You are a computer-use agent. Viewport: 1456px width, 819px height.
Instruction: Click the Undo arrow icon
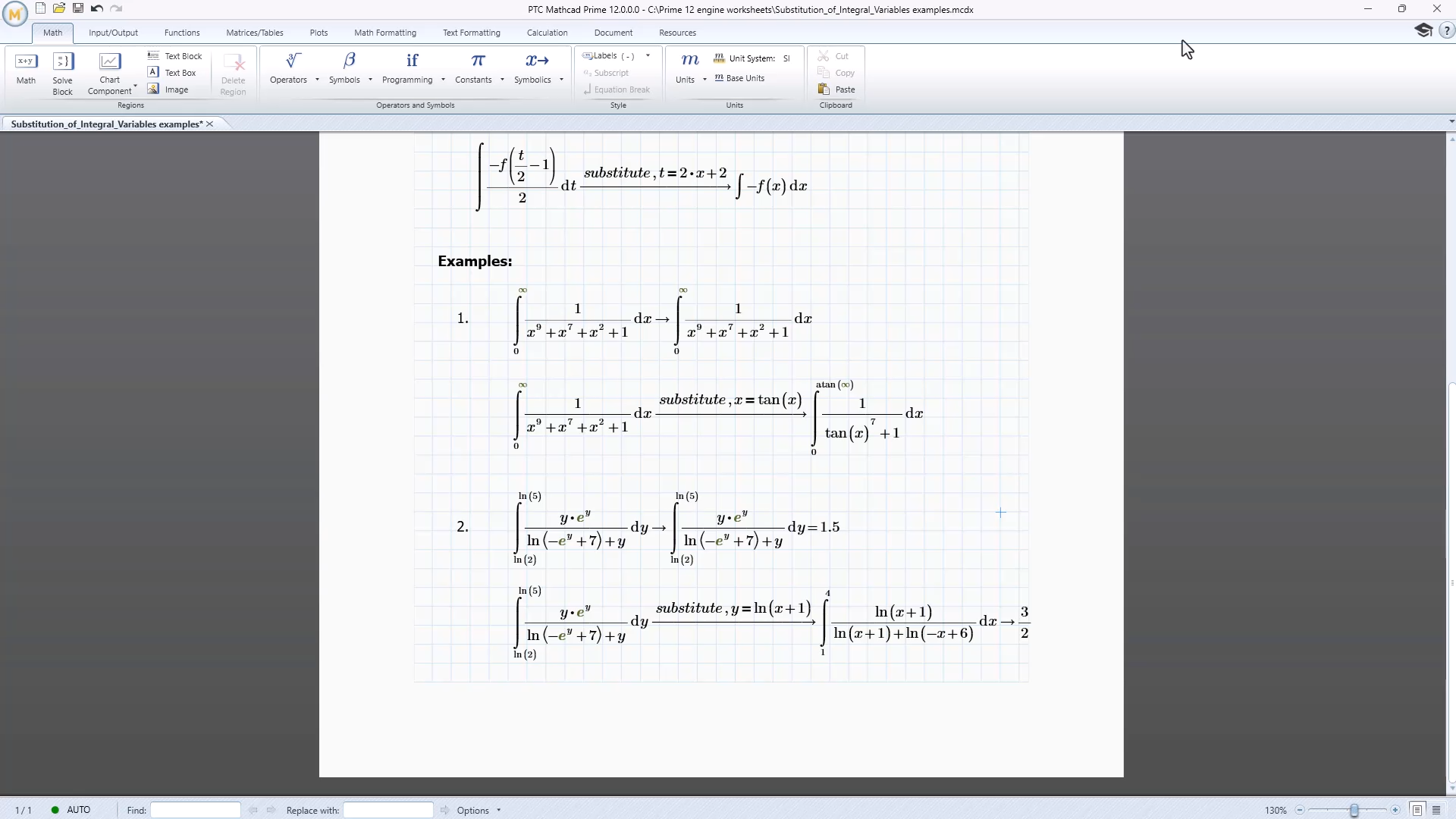click(x=97, y=8)
